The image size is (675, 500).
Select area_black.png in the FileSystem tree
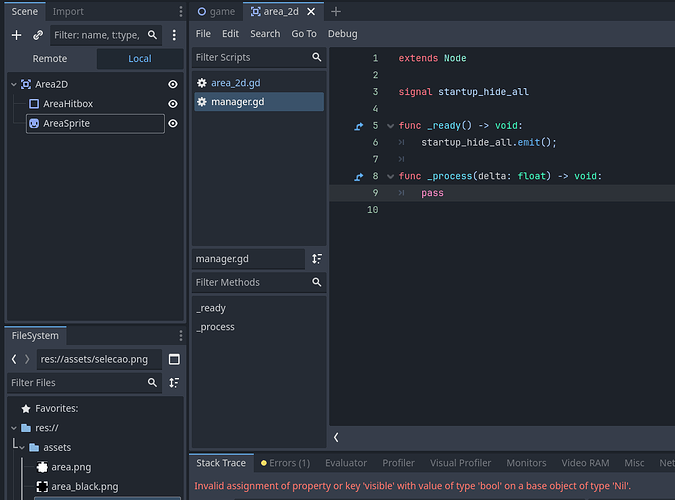point(85,486)
